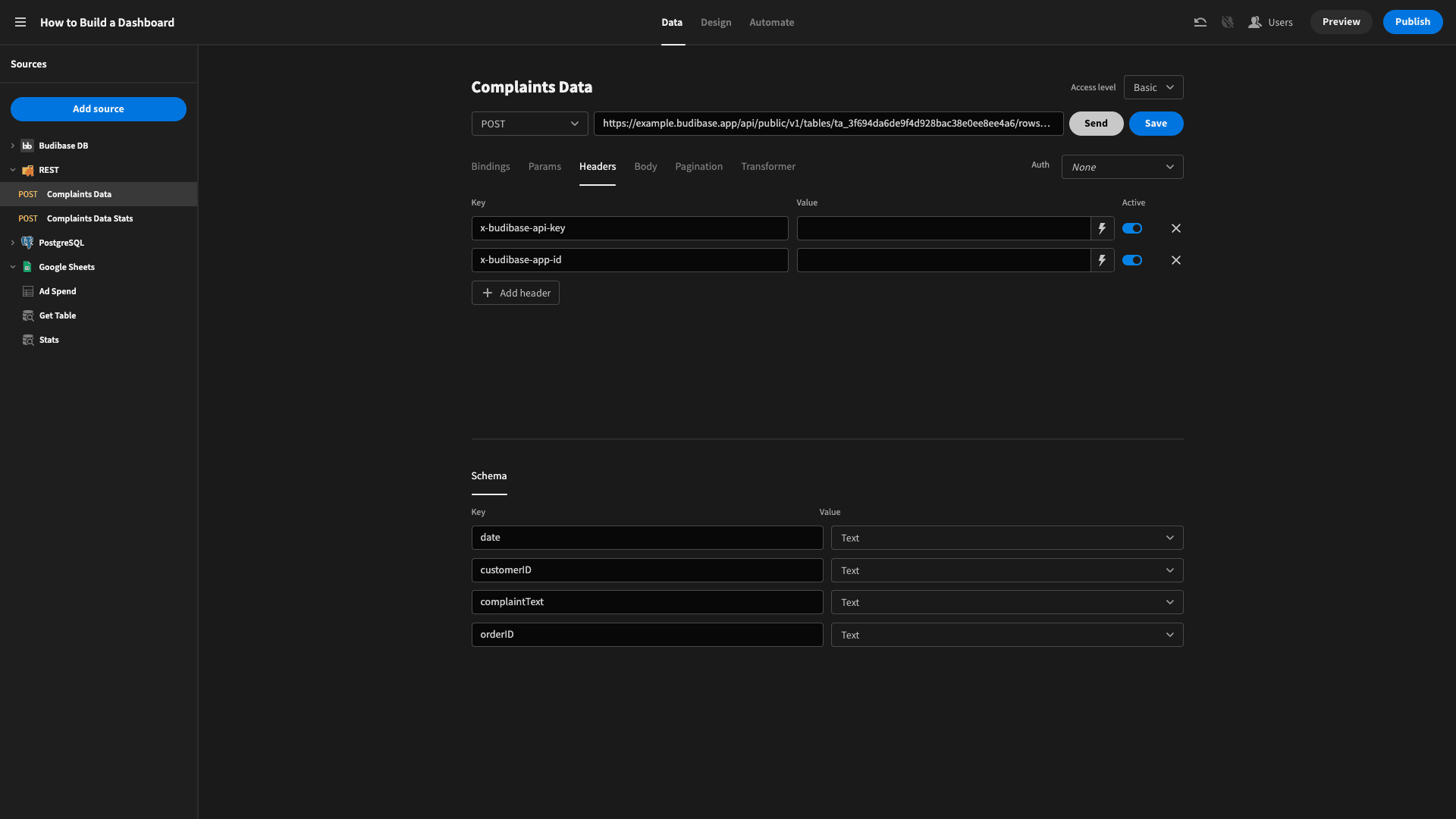This screenshot has height=819, width=1456.
Task: Click the PostgreSQL elephant icon
Action: [x=27, y=243]
